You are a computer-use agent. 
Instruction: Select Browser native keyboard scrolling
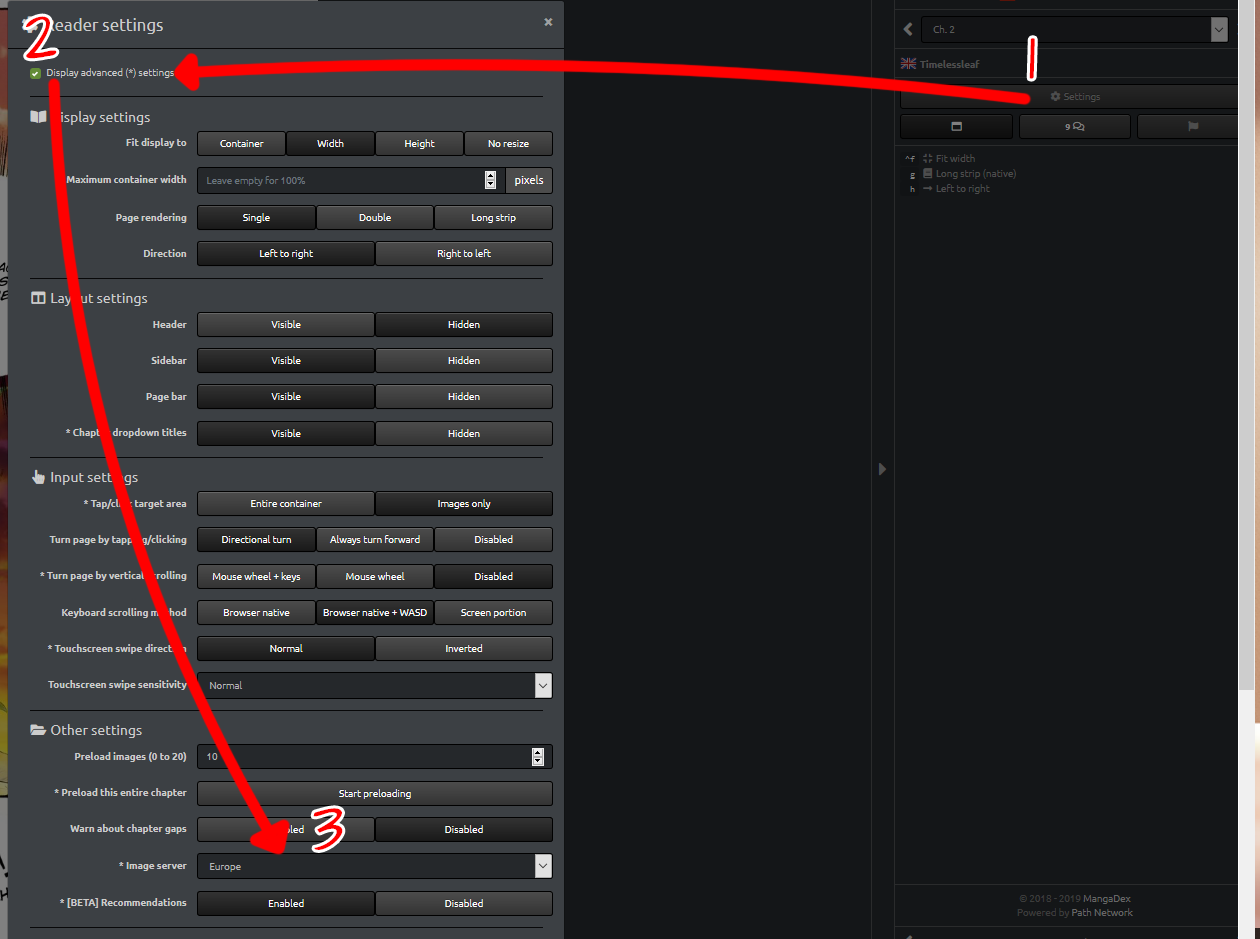(x=256, y=612)
